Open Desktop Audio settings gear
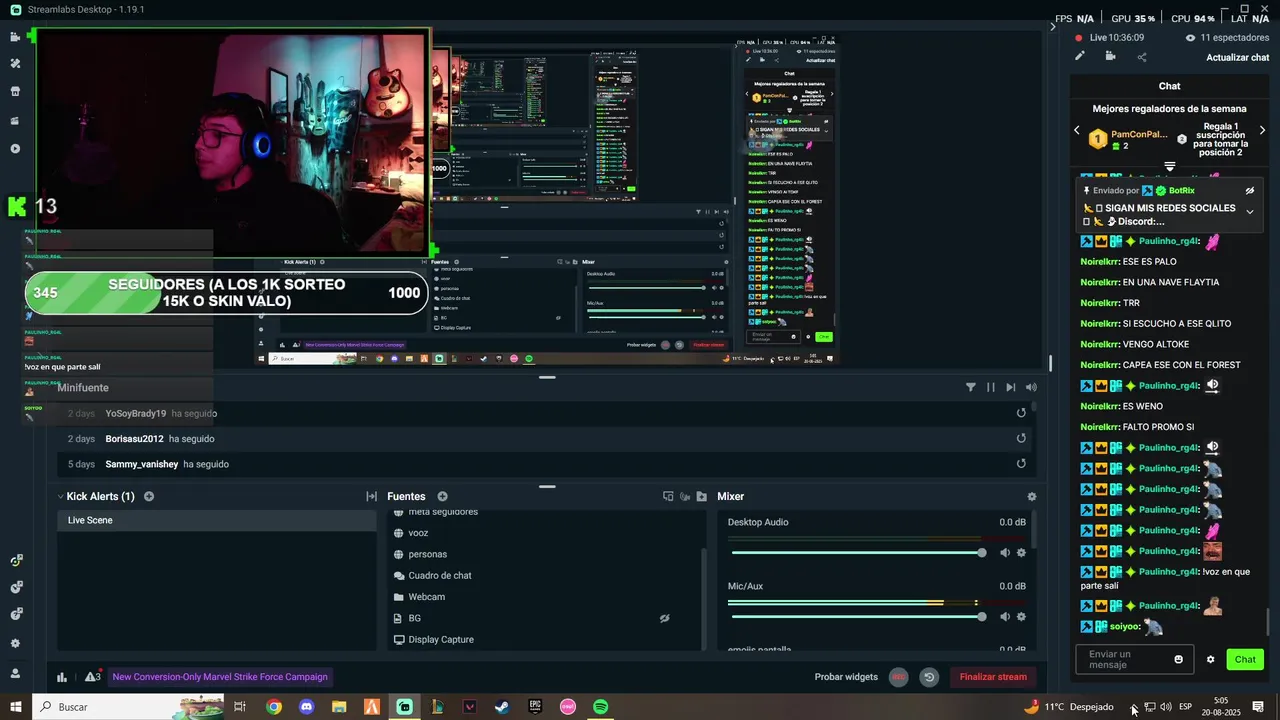The image size is (1280, 720). pyautogui.click(x=1021, y=553)
